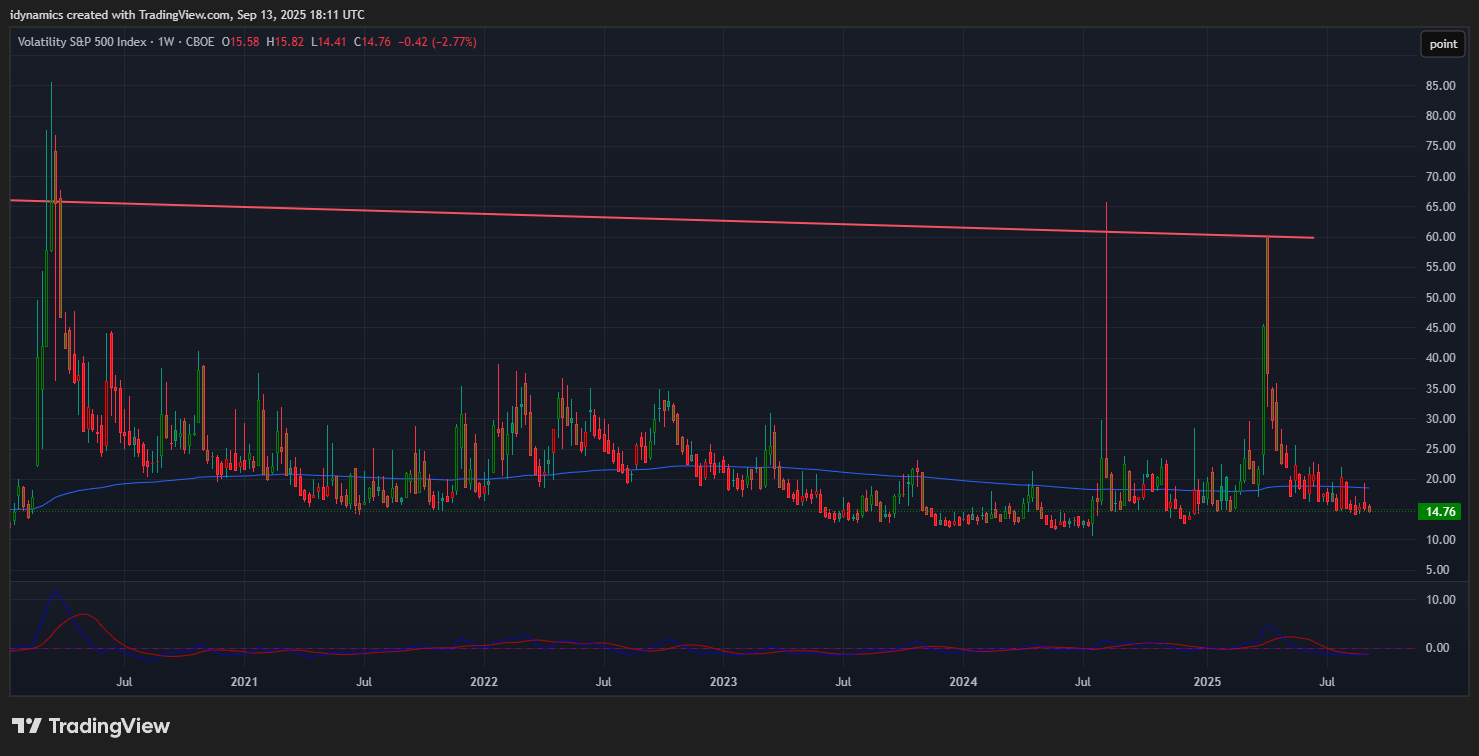The width and height of the screenshot is (1479, 756).
Task: Click the 60.00 price axis label
Action: pyautogui.click(x=1439, y=237)
